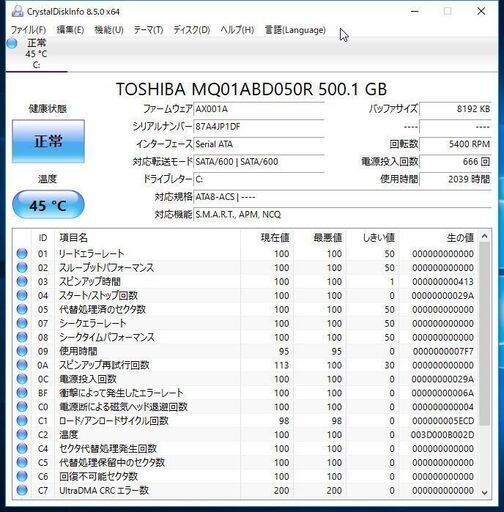Click the supported standard field ATA8-ACS
504x512 pixels.
342,197
